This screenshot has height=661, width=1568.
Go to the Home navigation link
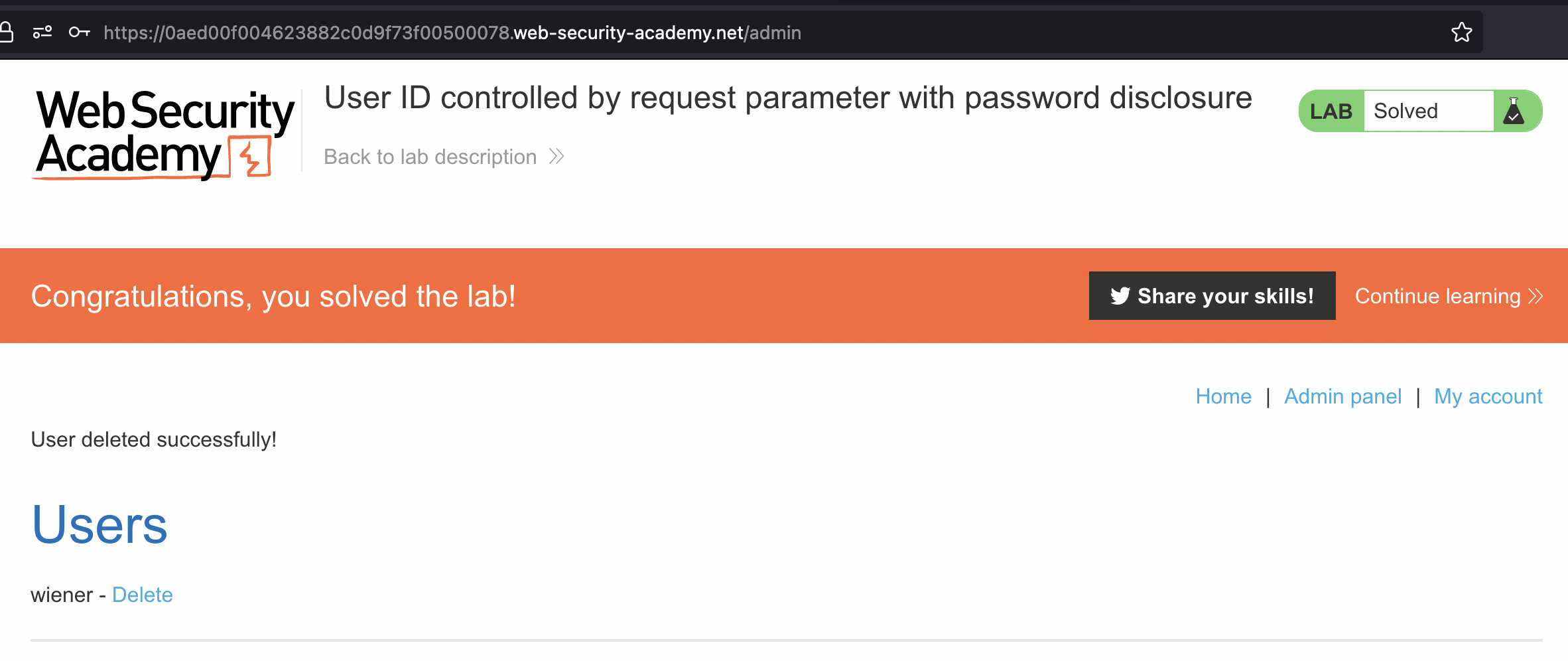tap(1223, 396)
